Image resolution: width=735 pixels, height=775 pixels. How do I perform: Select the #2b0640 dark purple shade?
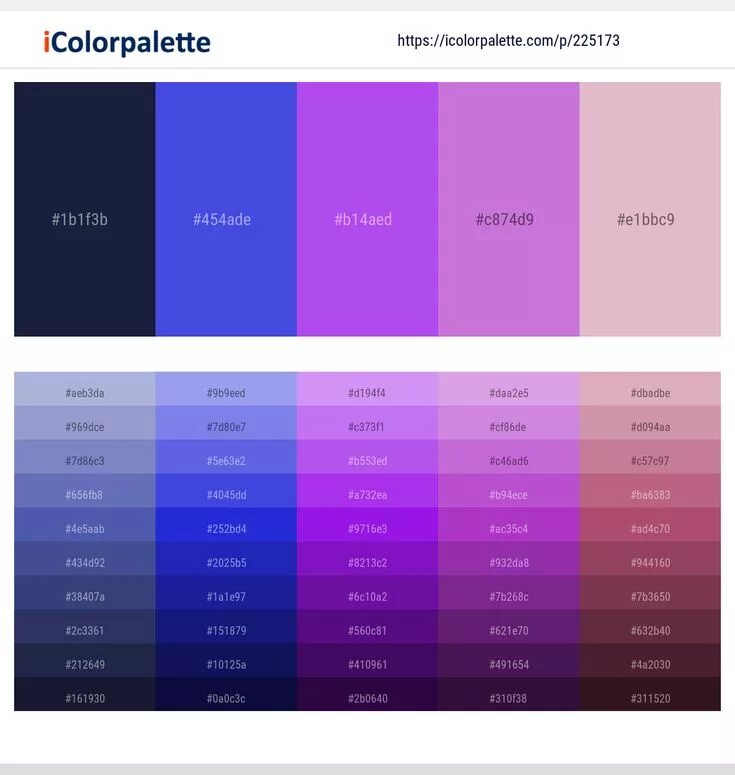pos(367,694)
